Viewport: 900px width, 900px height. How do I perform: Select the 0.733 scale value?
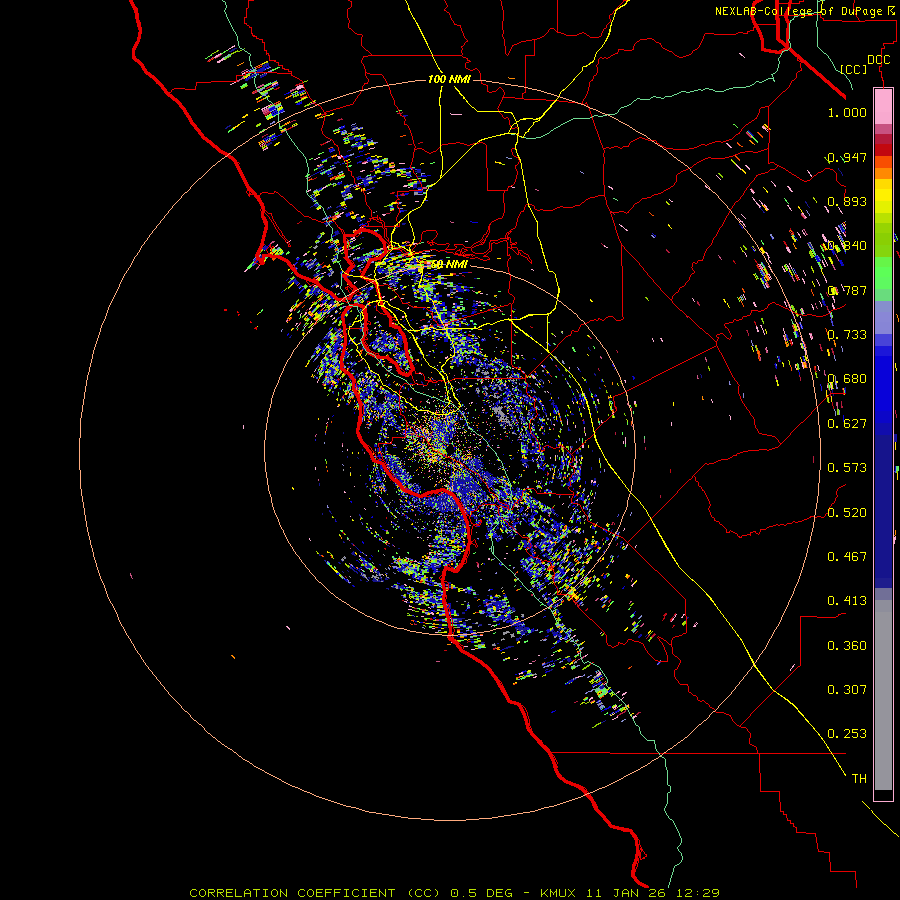click(847, 335)
